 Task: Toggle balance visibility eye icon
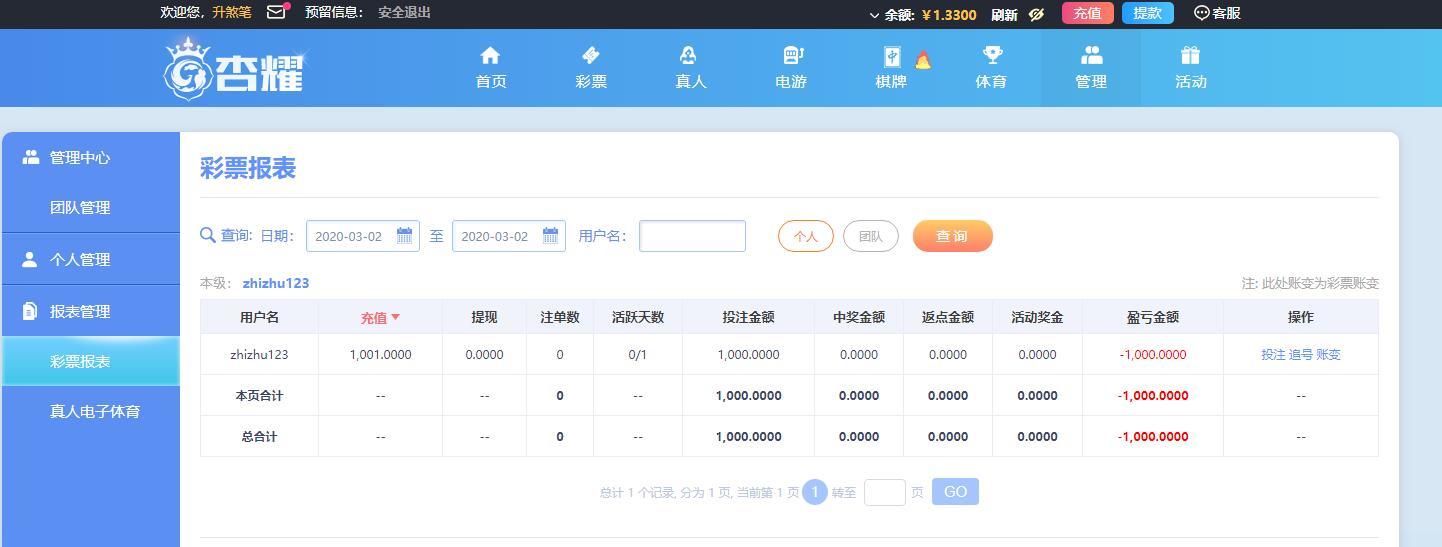pos(1037,14)
